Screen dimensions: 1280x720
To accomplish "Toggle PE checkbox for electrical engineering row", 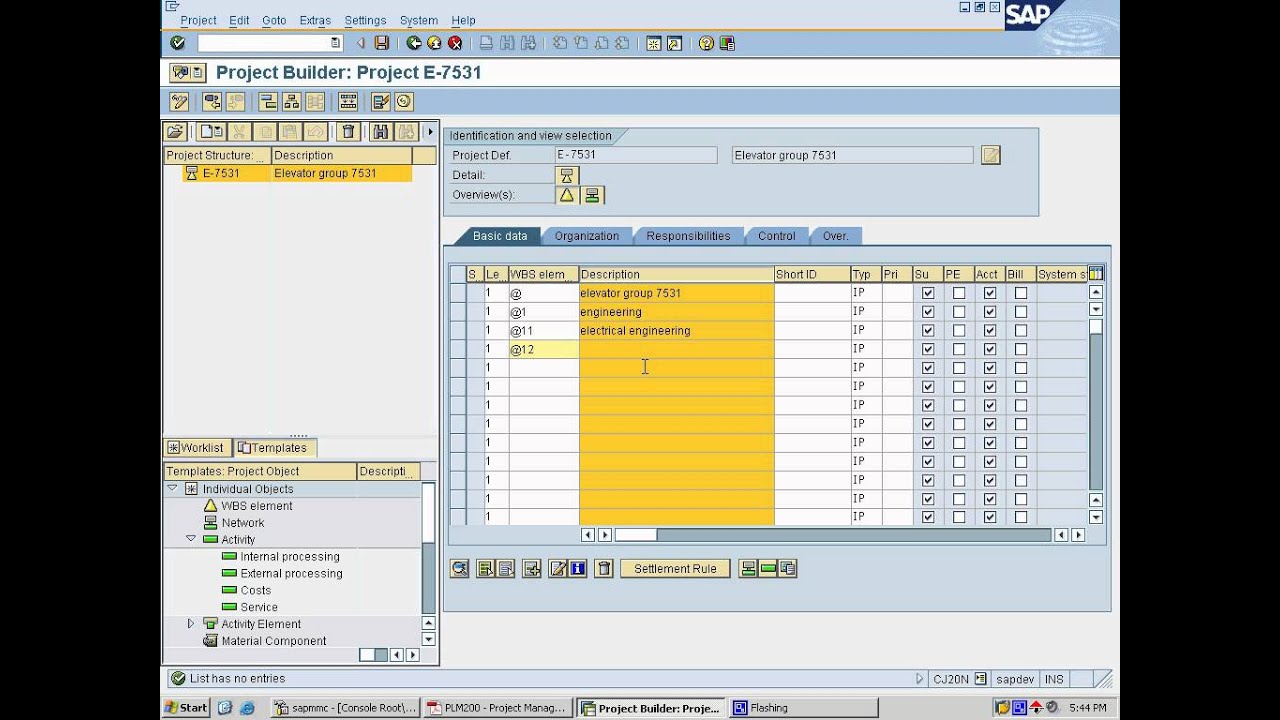I will 959,331.
